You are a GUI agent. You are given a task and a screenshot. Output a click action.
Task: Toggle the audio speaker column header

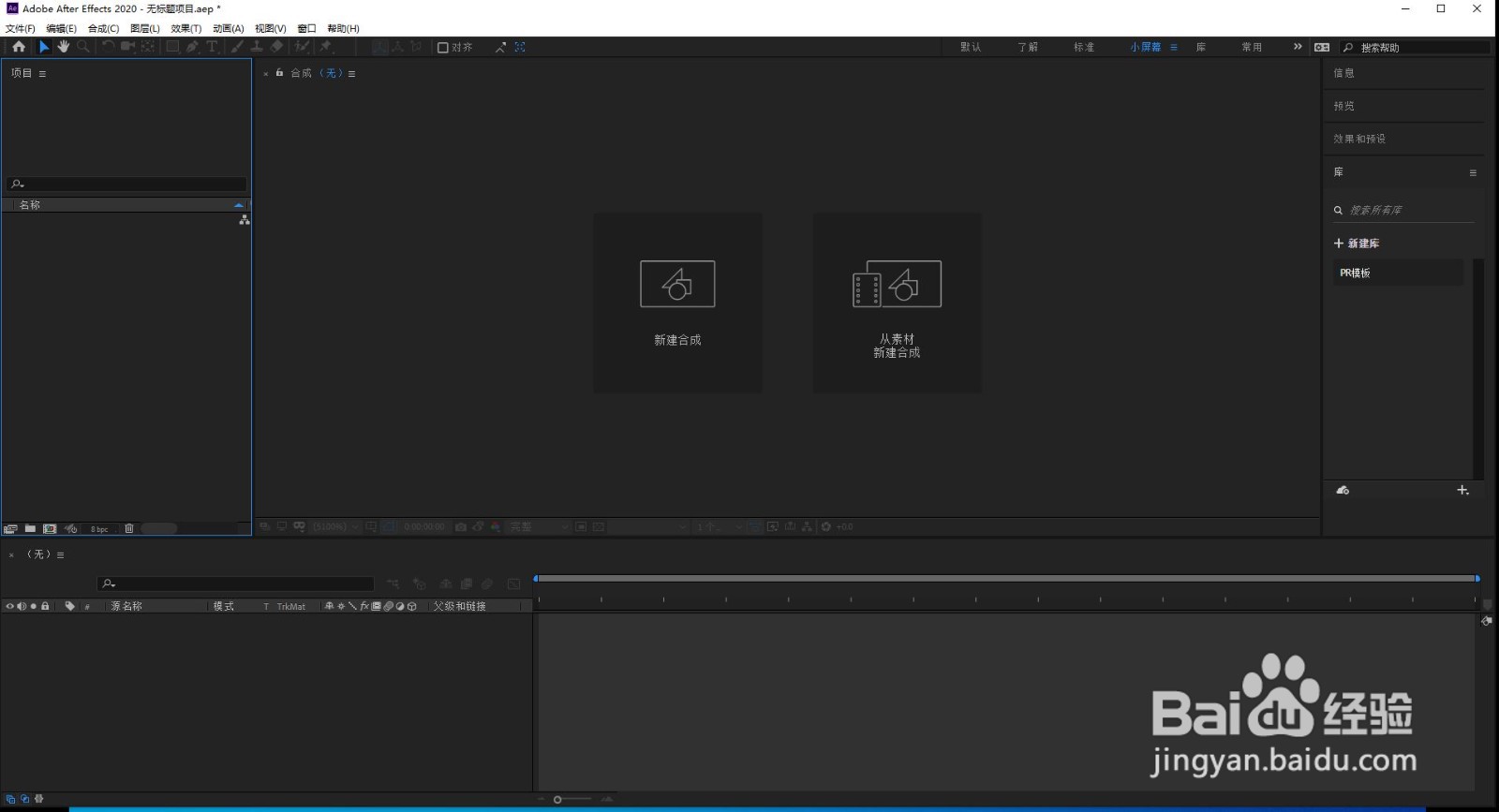point(22,606)
